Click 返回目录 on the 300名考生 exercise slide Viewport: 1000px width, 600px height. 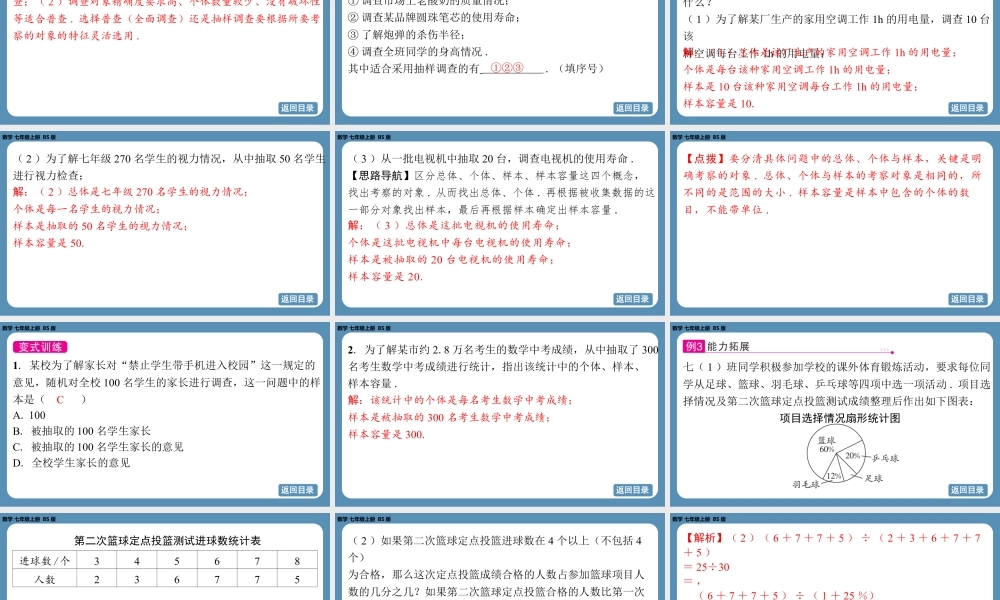[x=632, y=490]
